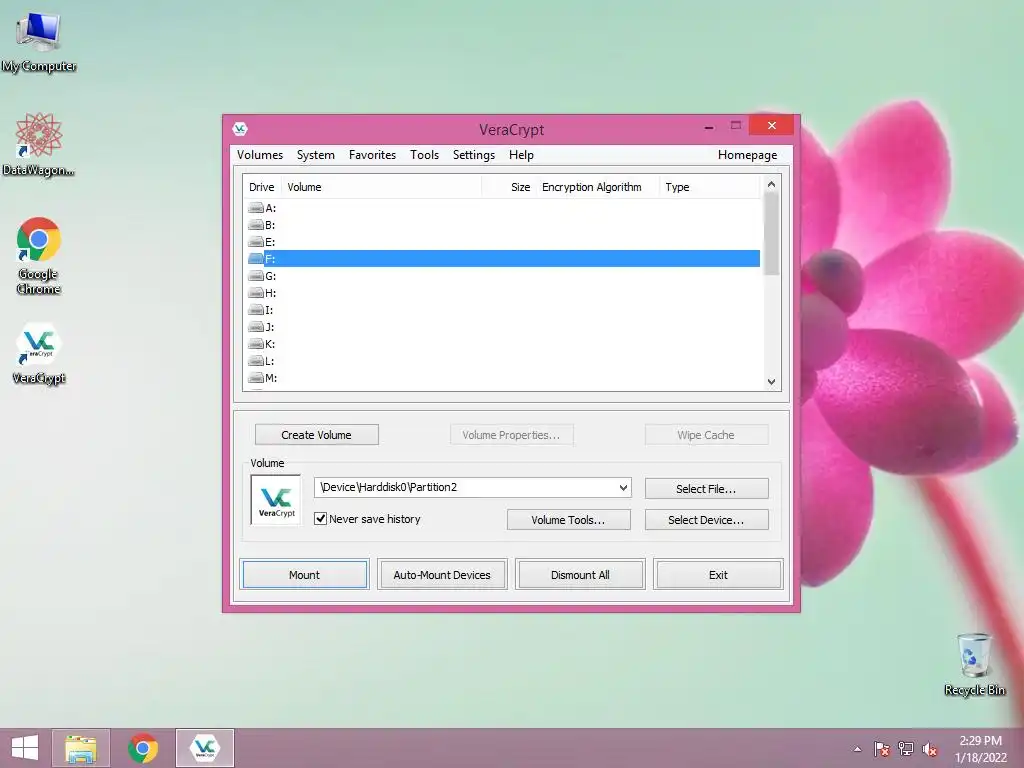Click the Size column header
1024x768 pixels.
[509, 187]
